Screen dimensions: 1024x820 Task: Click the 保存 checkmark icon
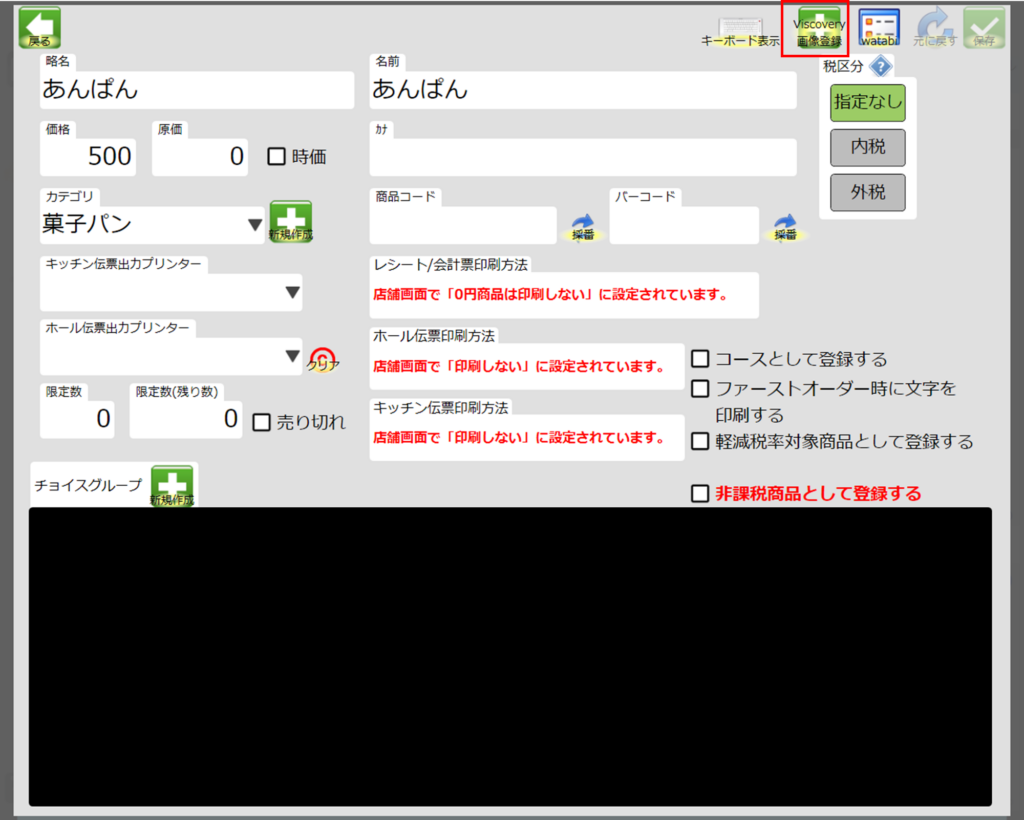[x=984, y=28]
